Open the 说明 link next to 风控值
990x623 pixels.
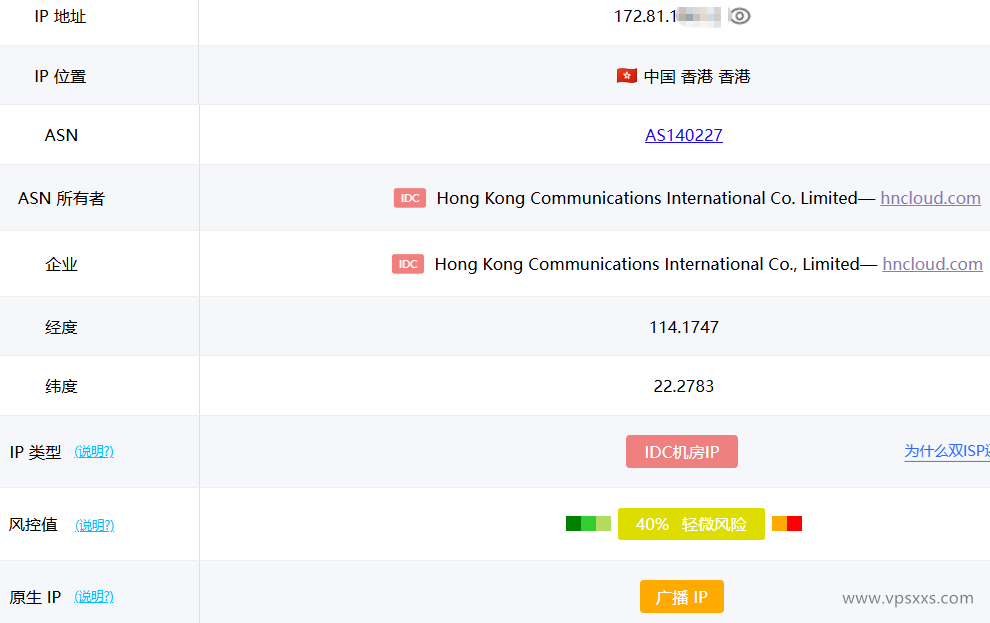94,525
